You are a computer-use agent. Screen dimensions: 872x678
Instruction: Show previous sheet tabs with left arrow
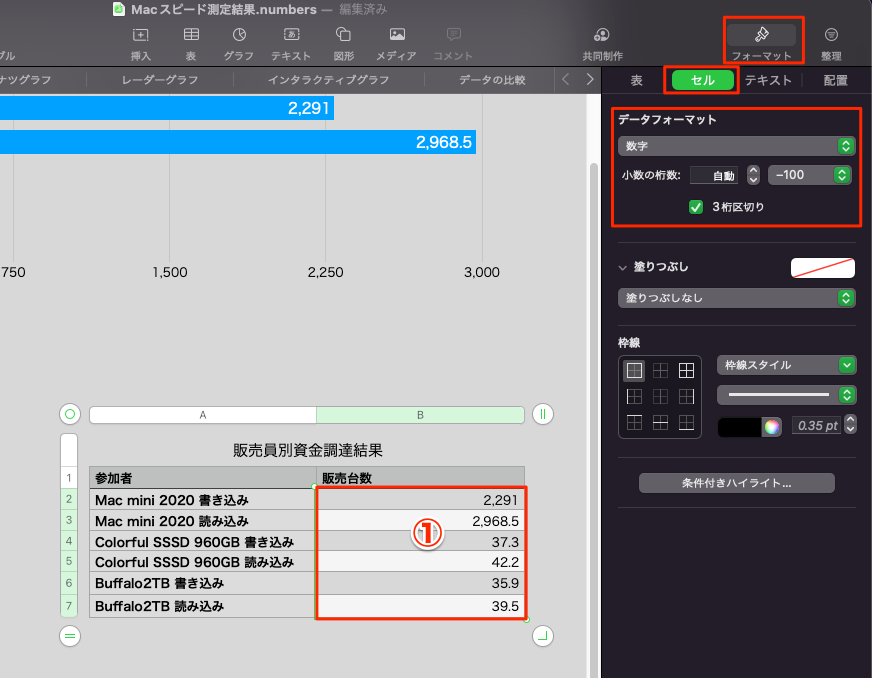pos(566,80)
